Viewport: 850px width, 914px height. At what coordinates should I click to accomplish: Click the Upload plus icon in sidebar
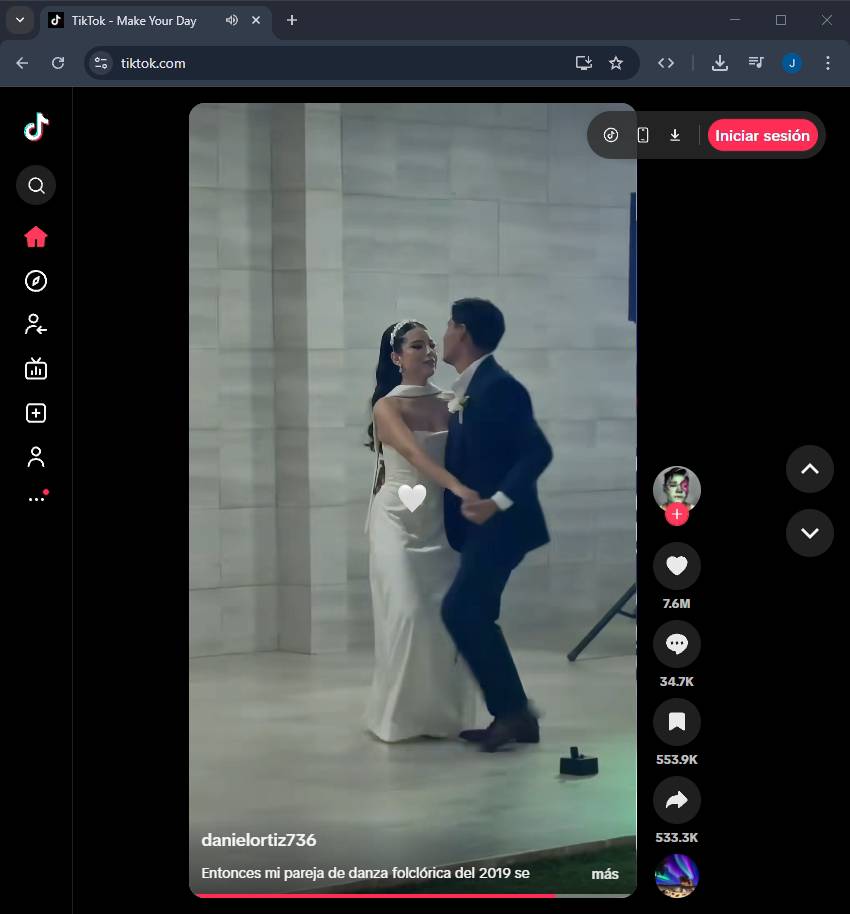(x=36, y=413)
